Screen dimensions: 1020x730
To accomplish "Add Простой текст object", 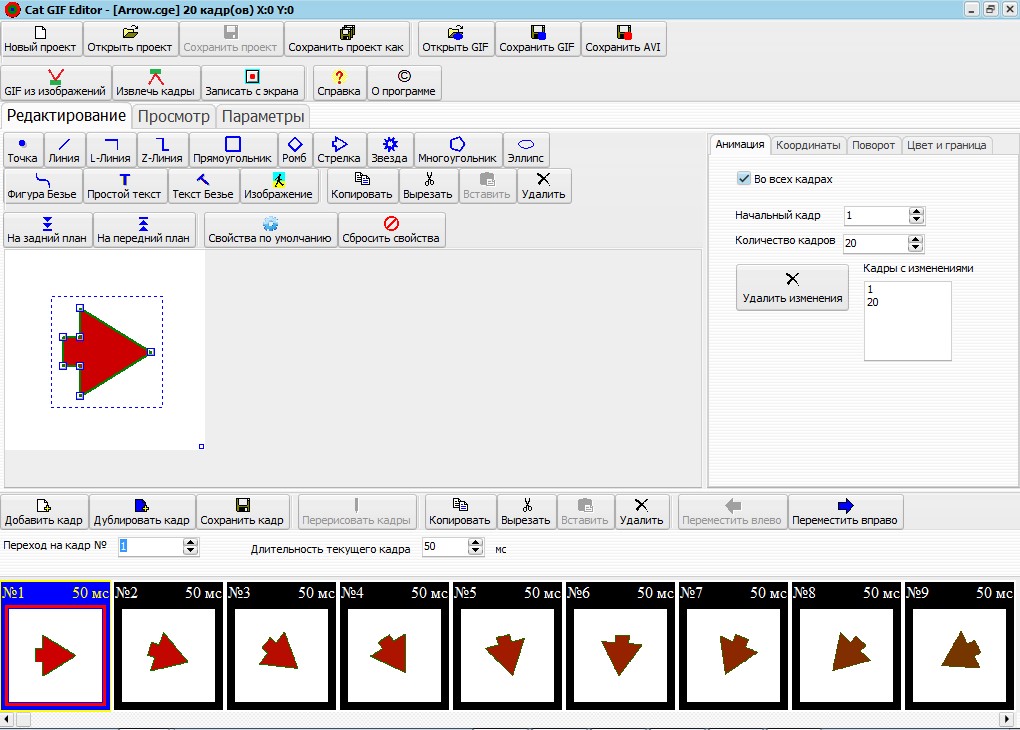I will pos(125,186).
